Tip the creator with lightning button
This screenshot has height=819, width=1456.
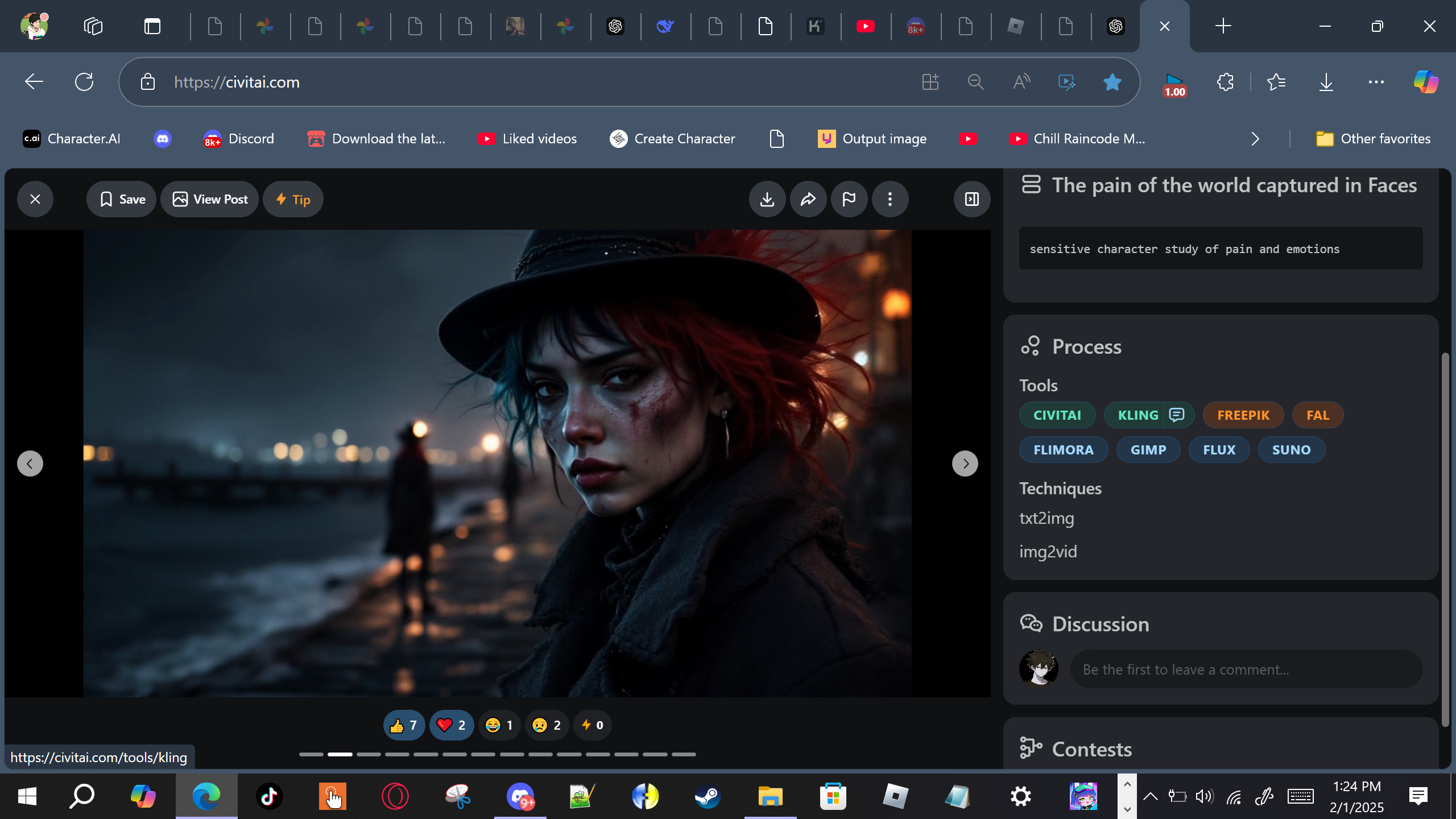[293, 199]
